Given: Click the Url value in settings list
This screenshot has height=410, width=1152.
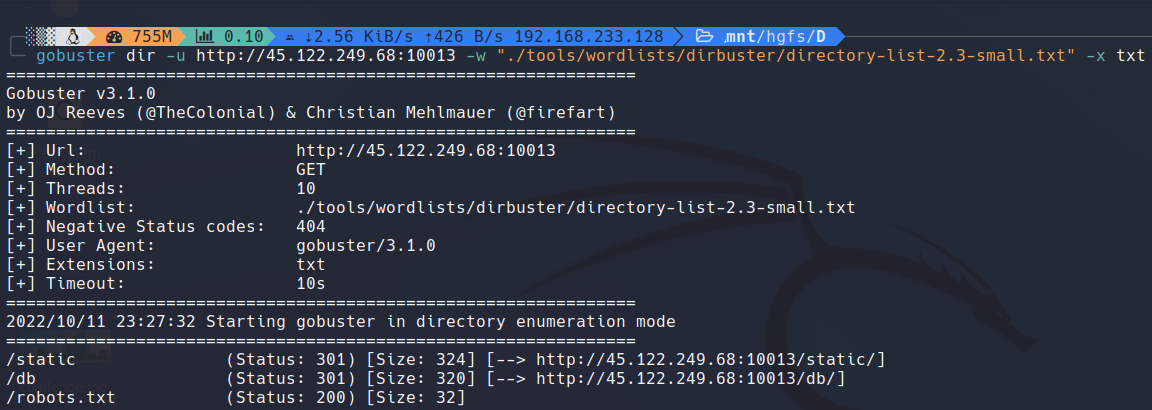Looking at the screenshot, I should (426, 151).
